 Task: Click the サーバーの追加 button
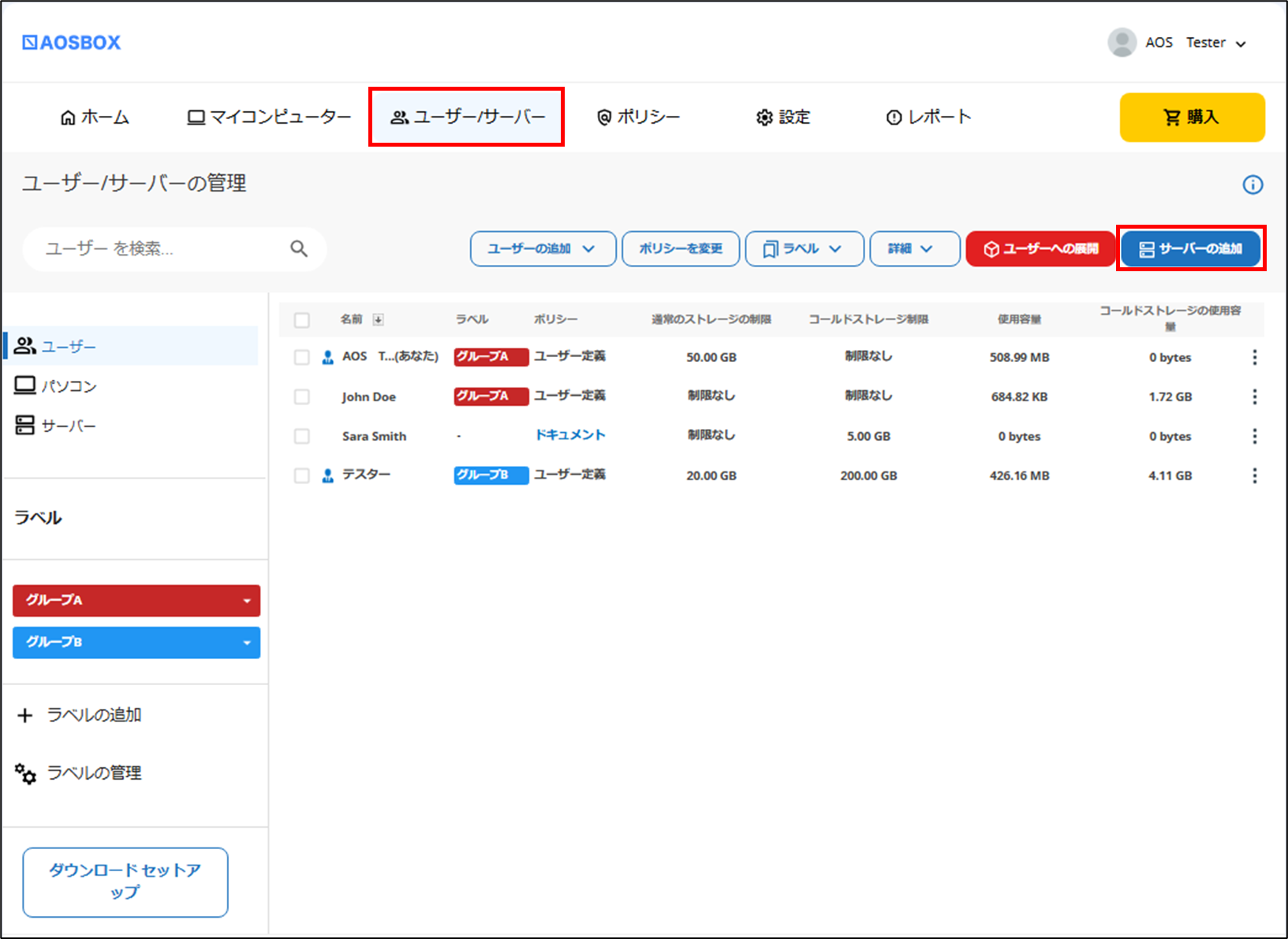tap(1191, 248)
